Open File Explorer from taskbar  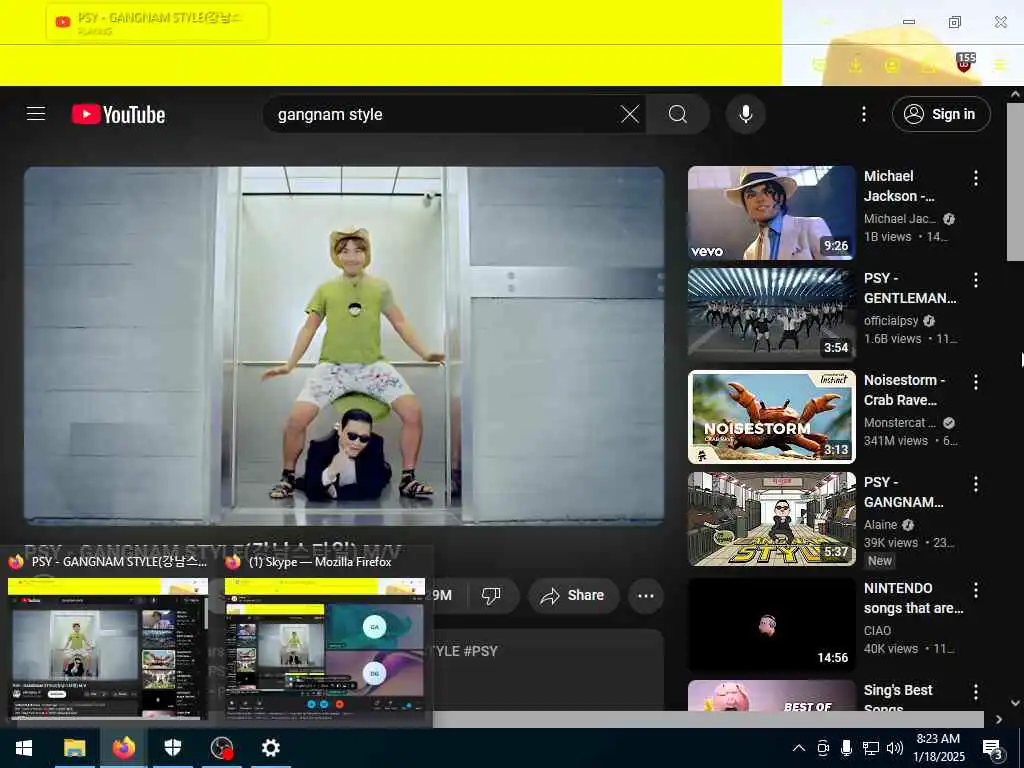click(x=74, y=748)
